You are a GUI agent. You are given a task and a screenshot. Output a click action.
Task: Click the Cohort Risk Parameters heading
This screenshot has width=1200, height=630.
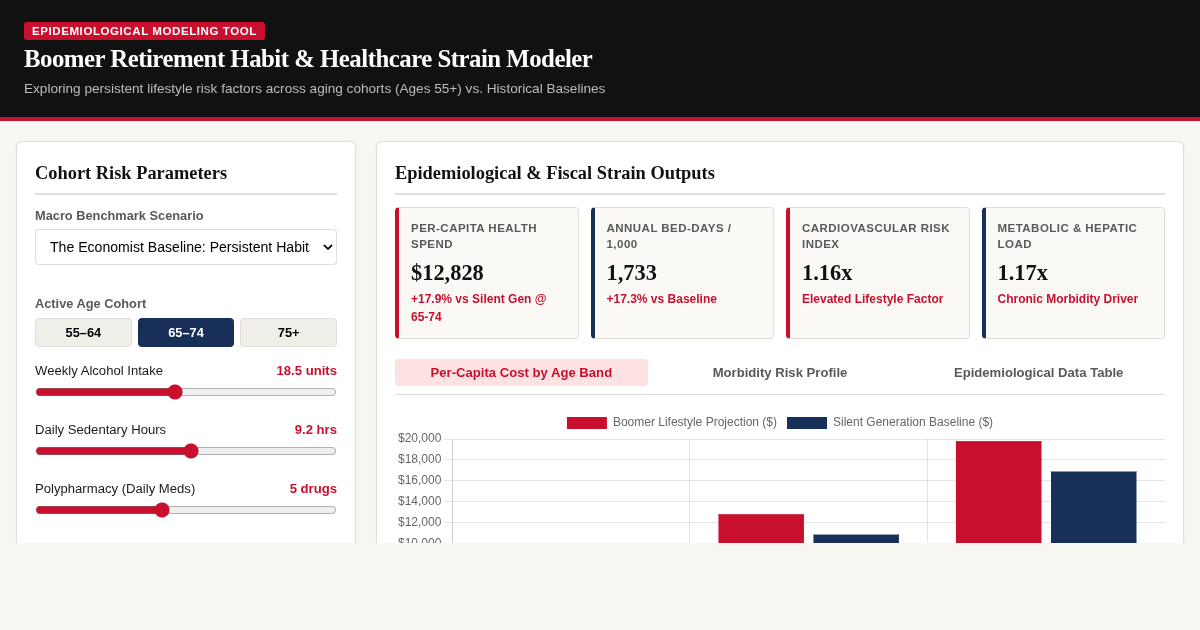pos(131,173)
